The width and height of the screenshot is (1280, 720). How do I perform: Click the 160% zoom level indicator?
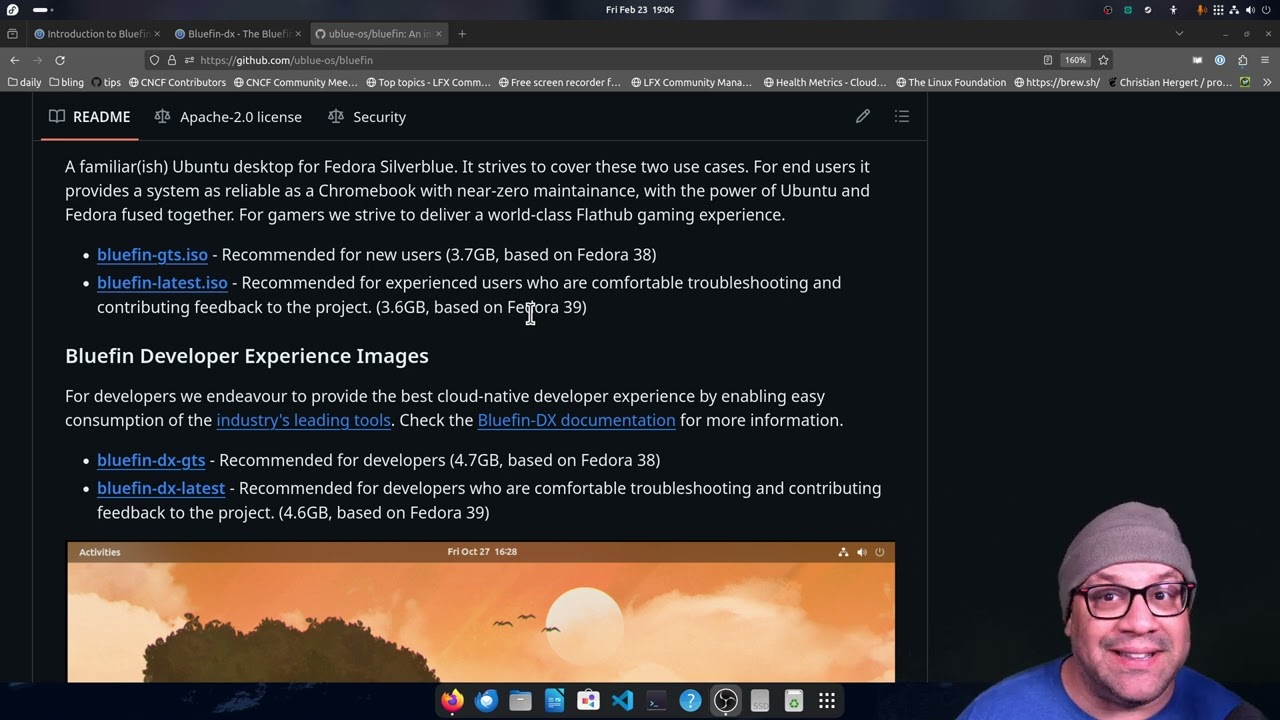(1075, 60)
